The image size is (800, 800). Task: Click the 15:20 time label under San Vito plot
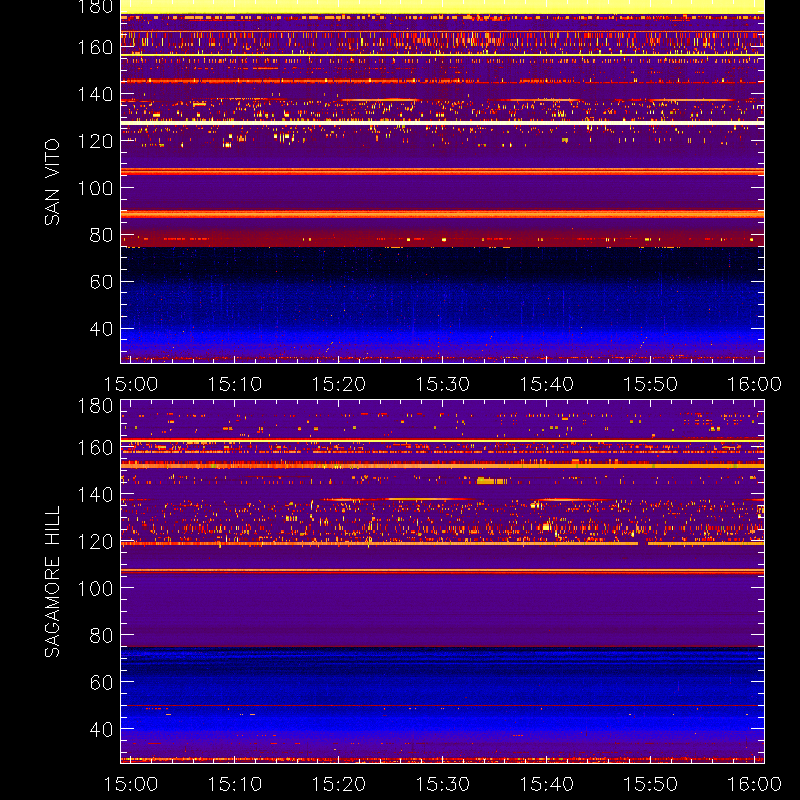[x=339, y=384]
